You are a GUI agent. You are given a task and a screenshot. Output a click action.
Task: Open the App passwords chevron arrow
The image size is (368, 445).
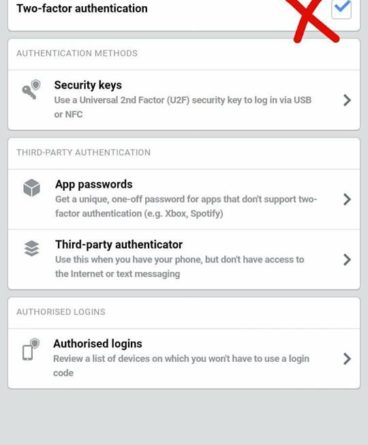coord(347,199)
